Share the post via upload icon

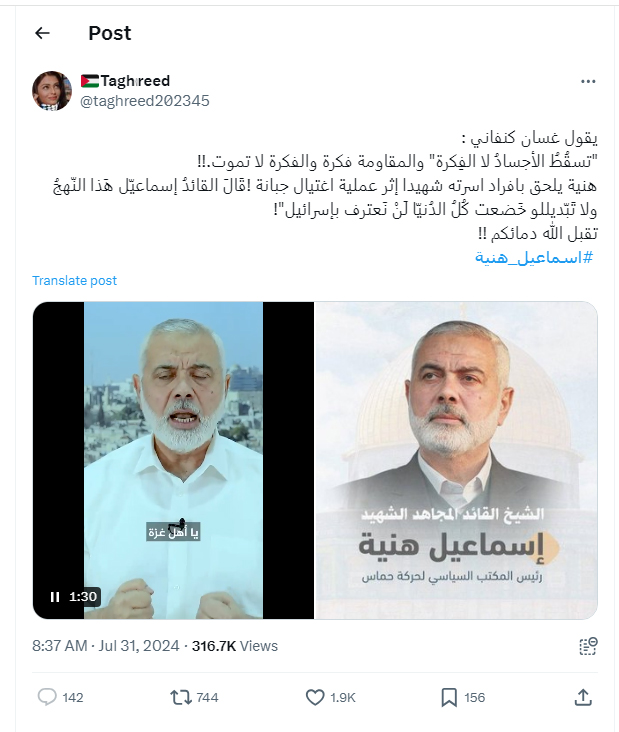point(583,697)
